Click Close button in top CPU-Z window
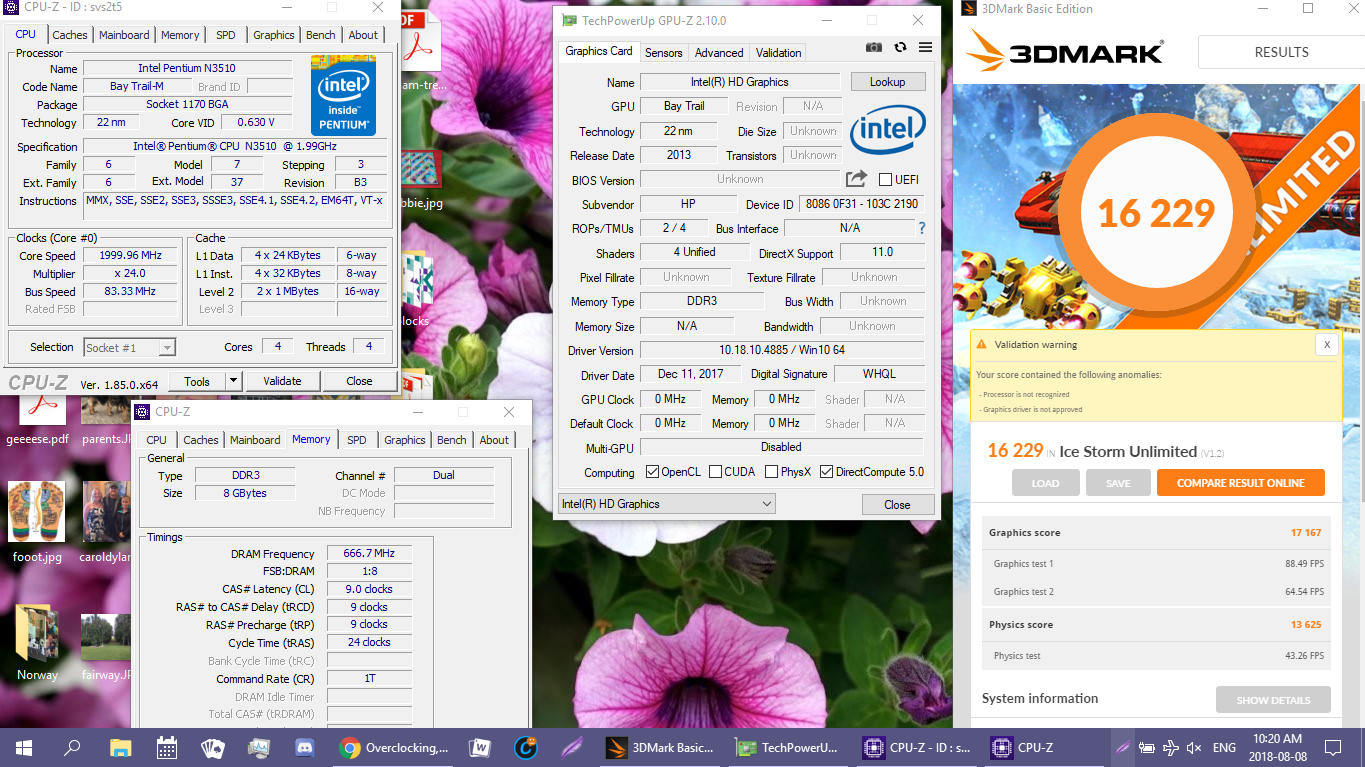 point(359,381)
